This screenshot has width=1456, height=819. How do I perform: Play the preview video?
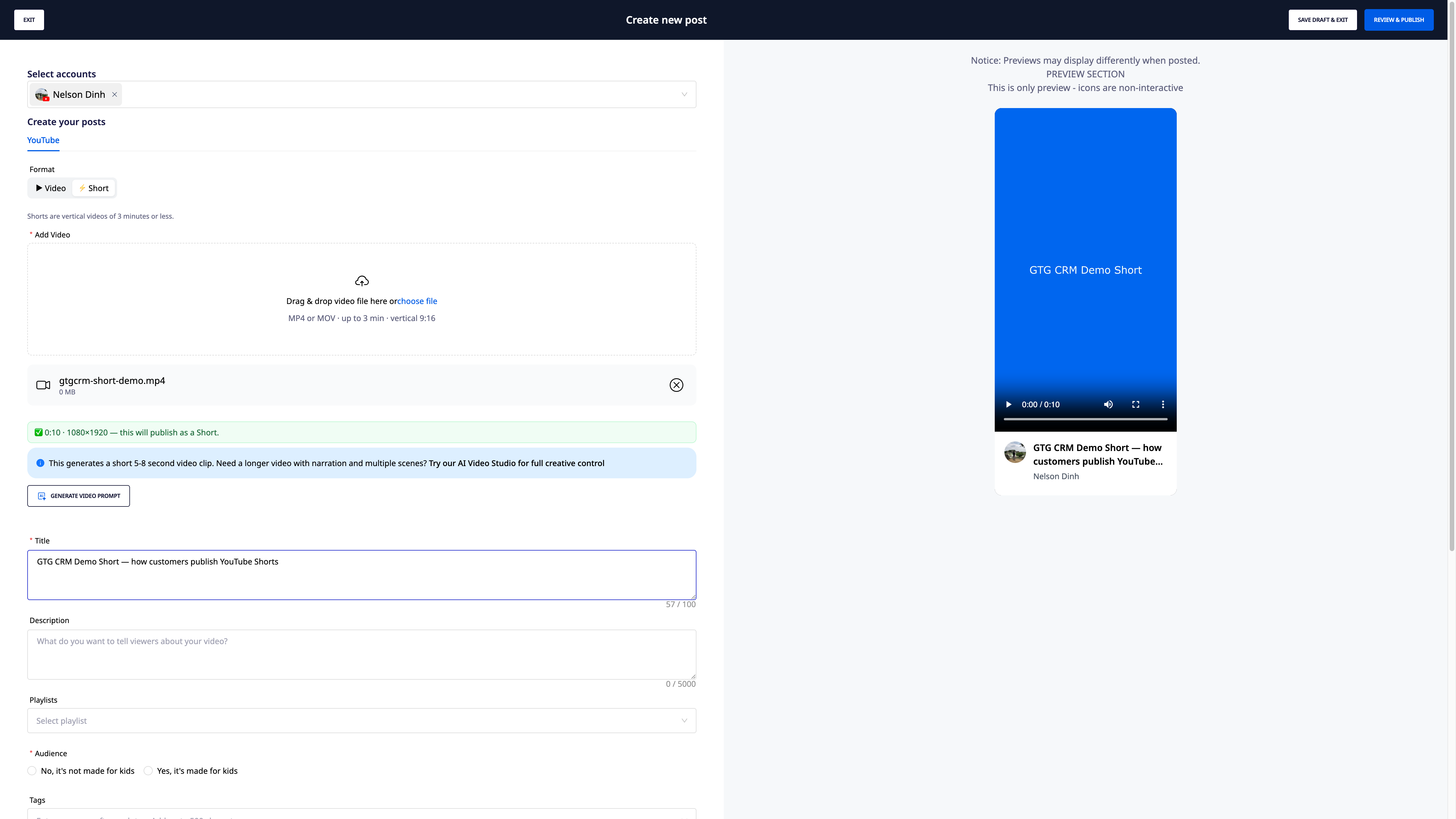tap(1008, 405)
